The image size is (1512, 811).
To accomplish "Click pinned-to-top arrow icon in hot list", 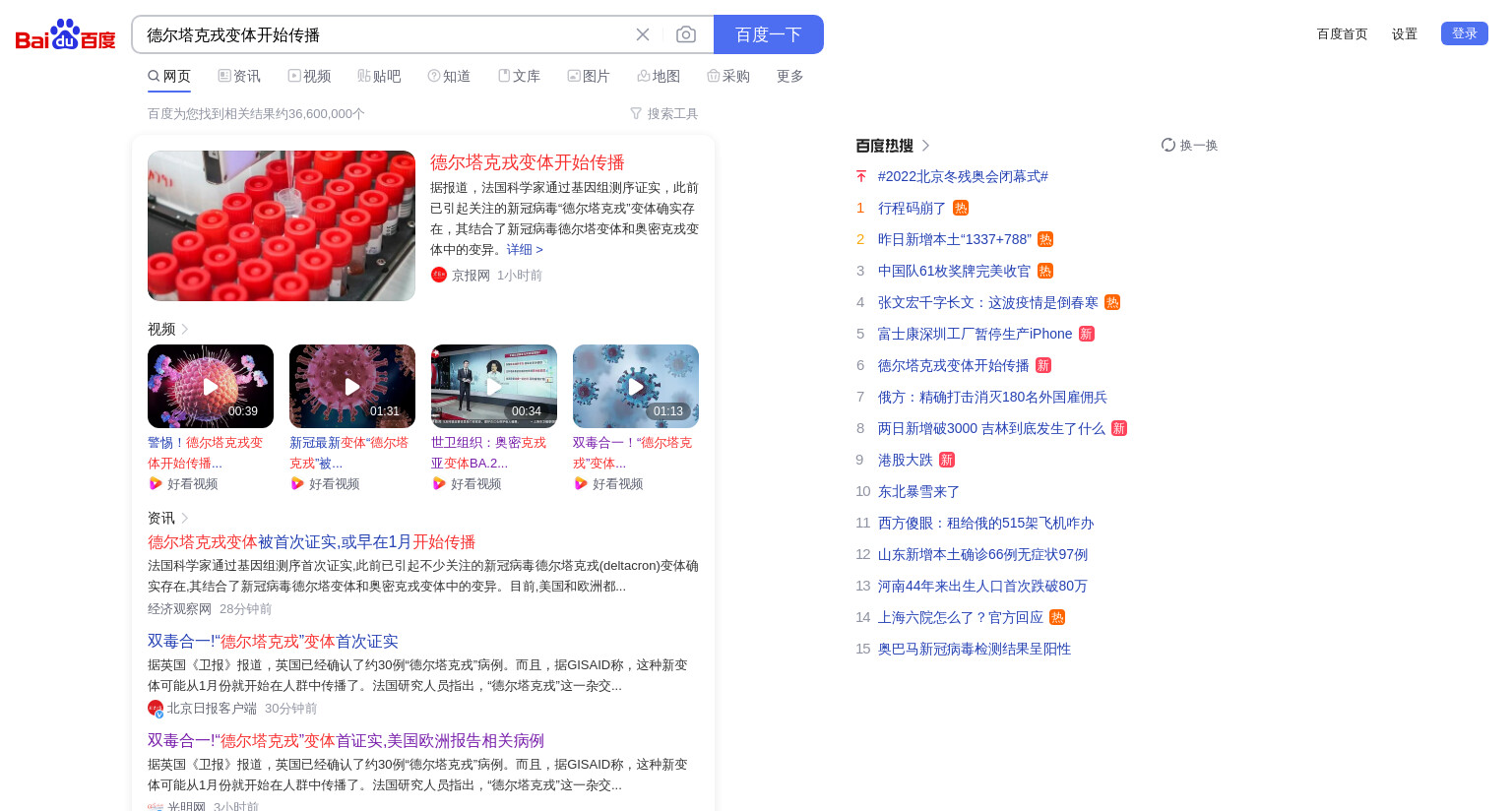I will (861, 176).
